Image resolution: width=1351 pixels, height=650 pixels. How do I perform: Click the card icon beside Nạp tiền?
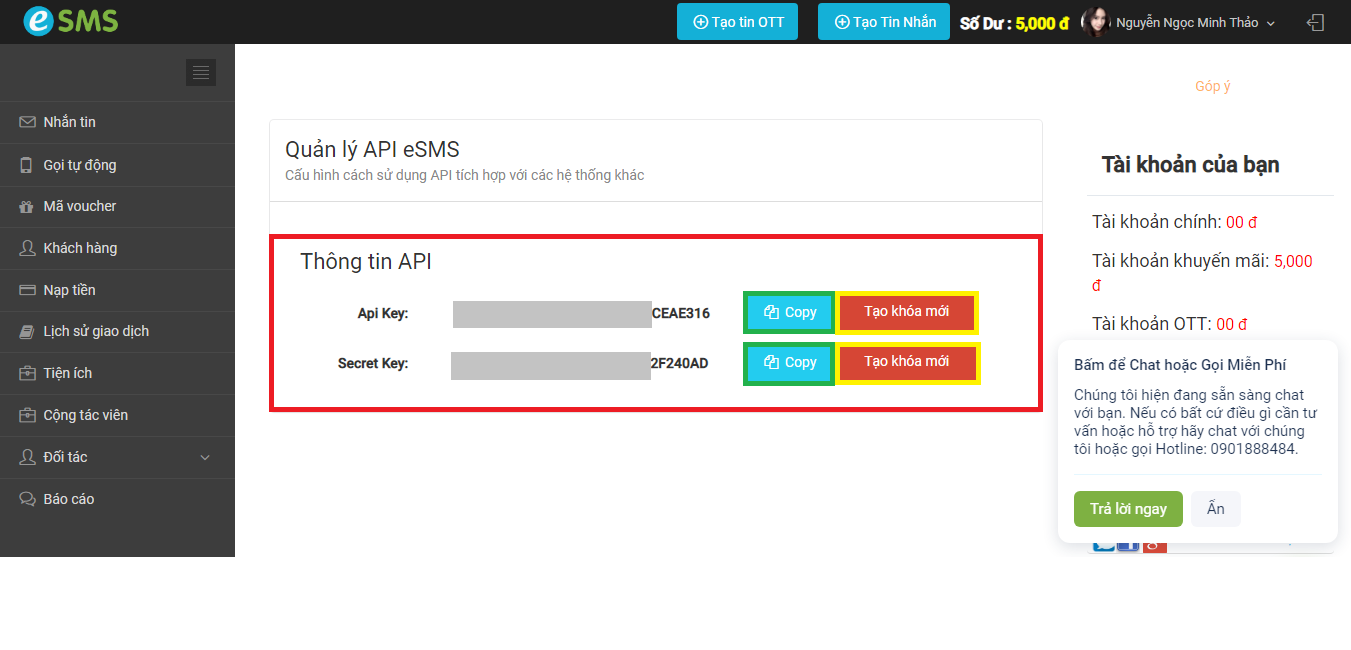(x=27, y=290)
